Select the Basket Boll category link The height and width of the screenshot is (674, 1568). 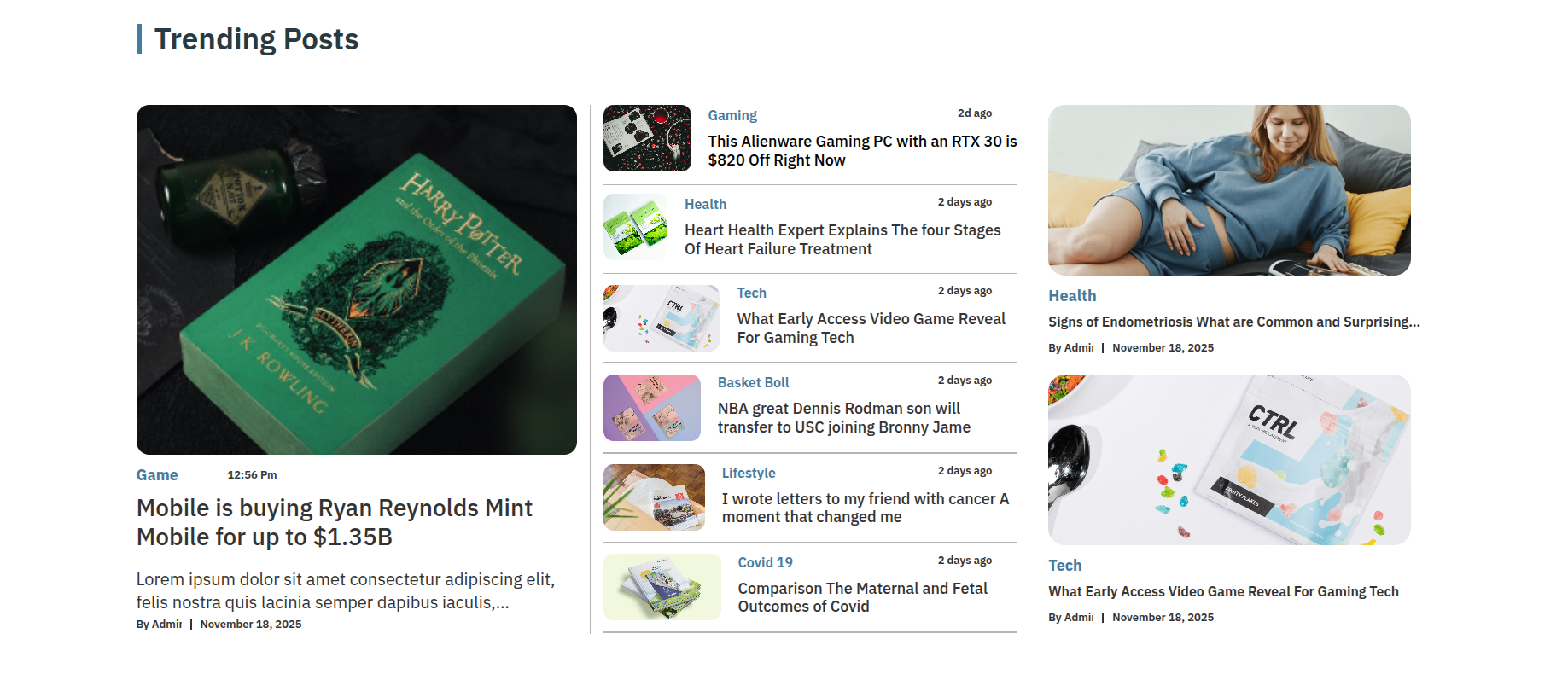[753, 382]
